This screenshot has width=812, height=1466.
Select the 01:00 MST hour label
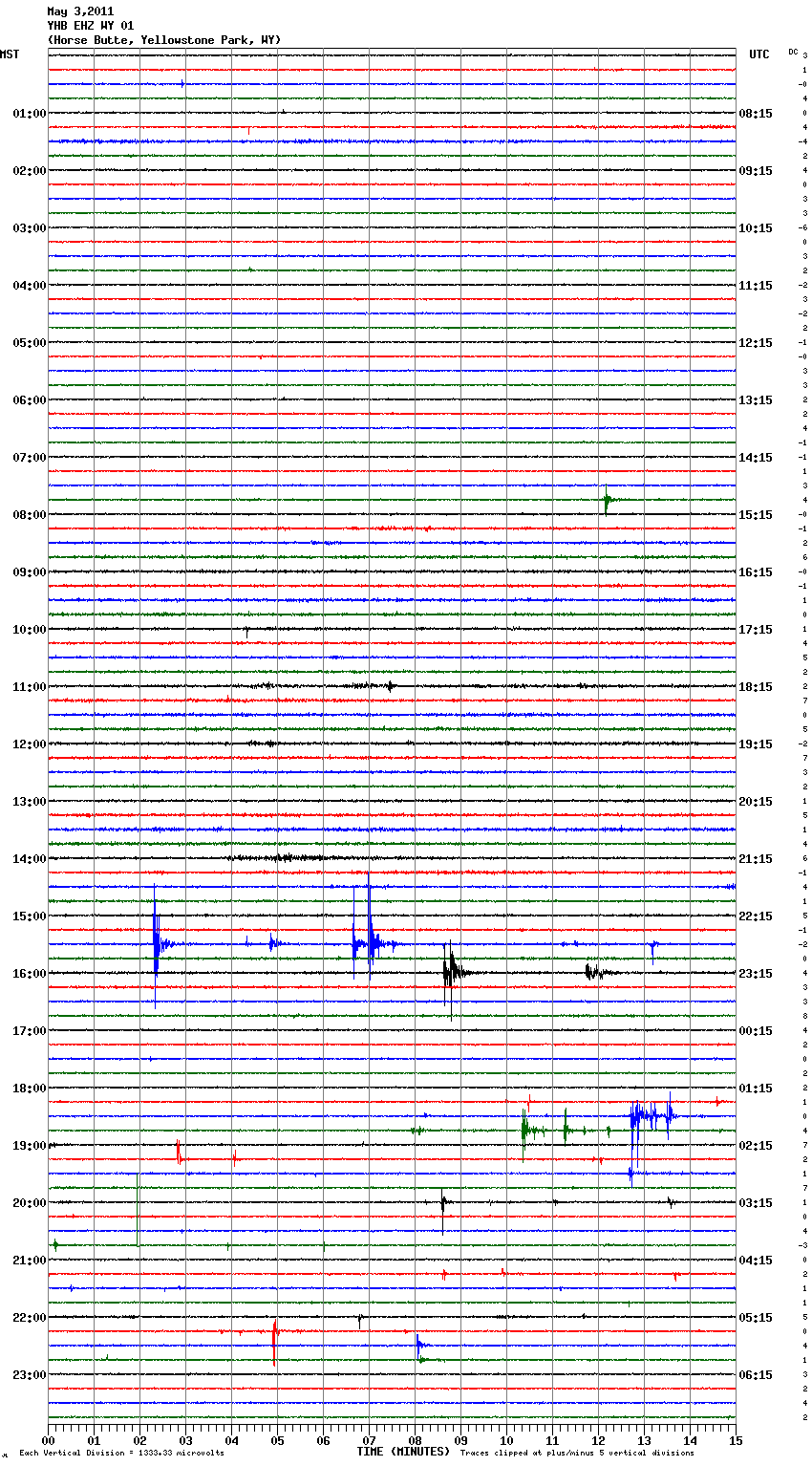click(29, 114)
